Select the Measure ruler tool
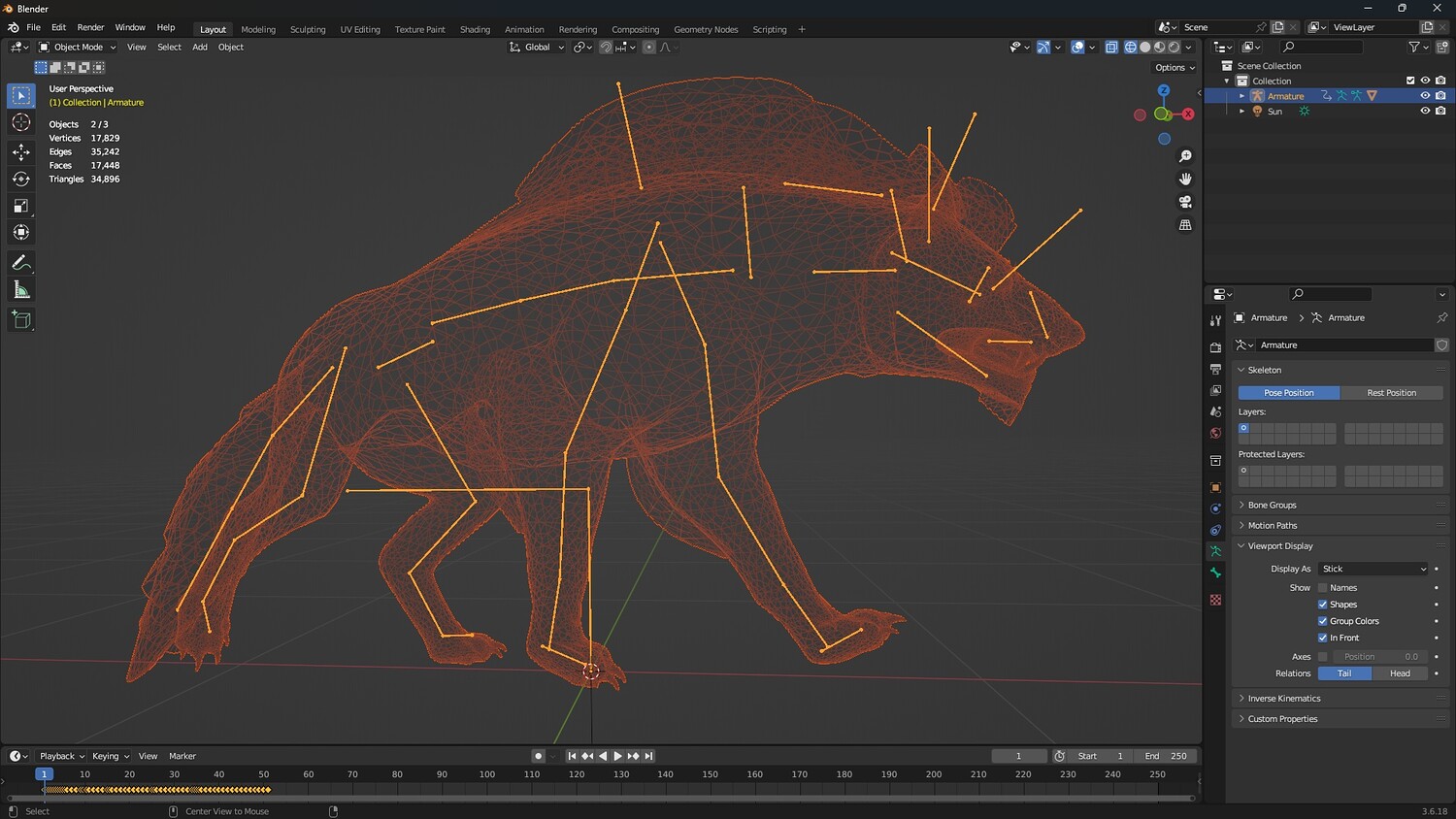 (21, 290)
